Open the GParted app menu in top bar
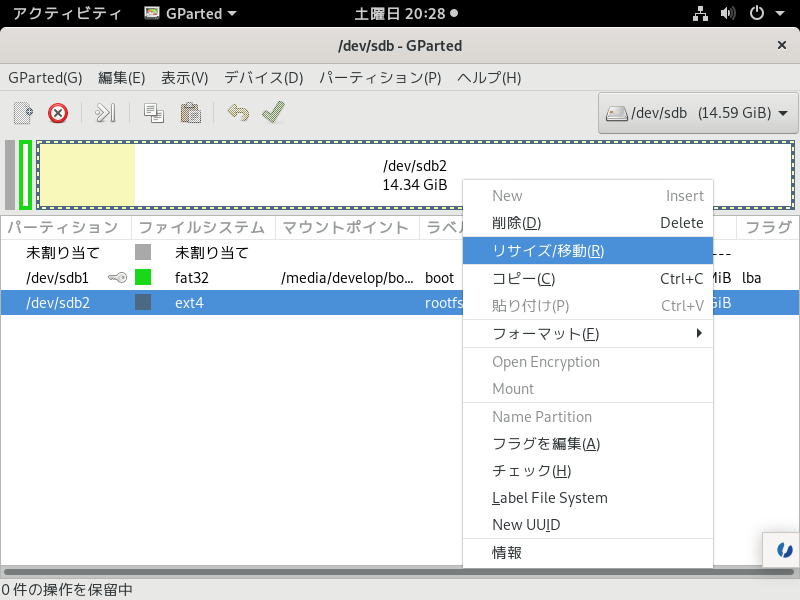This screenshot has height=600, width=800. (191, 13)
